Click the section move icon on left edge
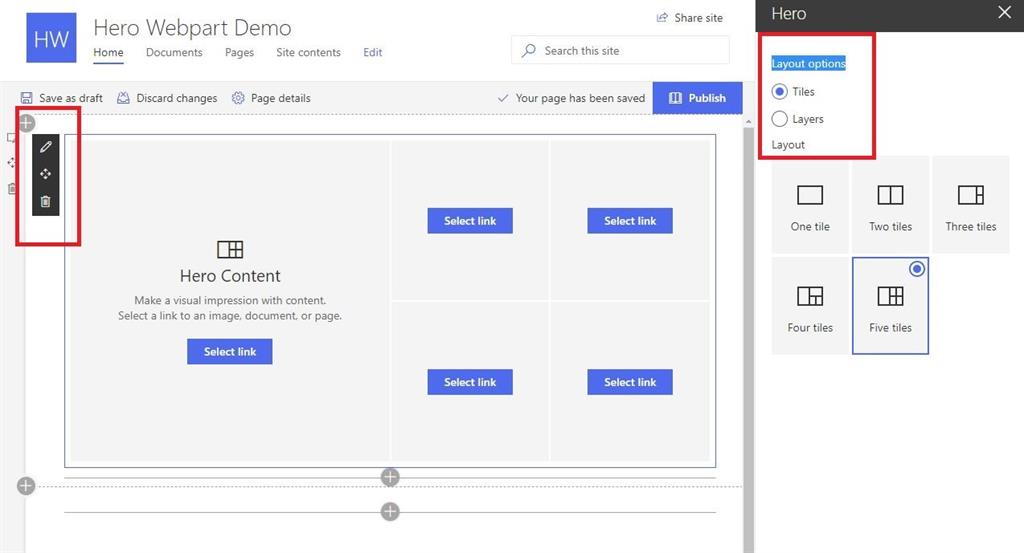 (11, 163)
